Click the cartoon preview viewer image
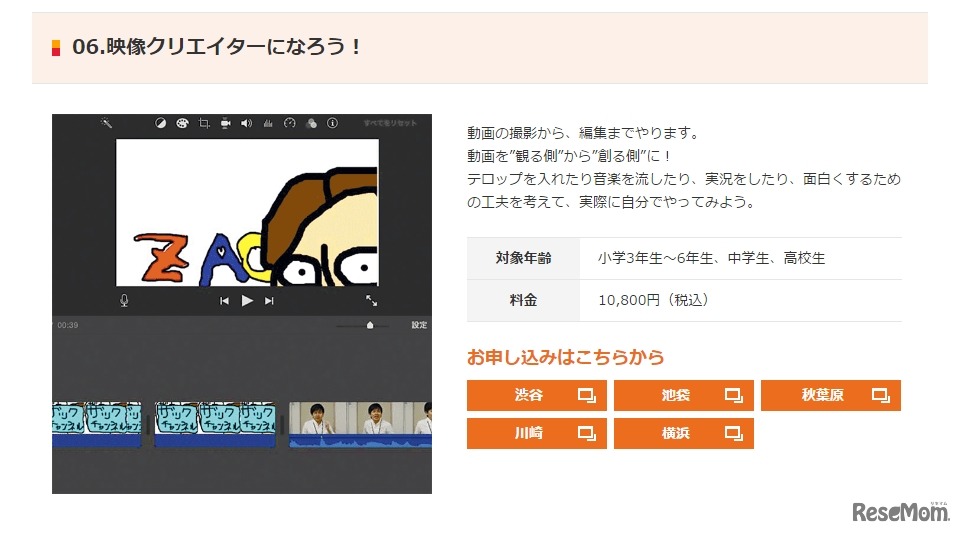The image size is (963, 535). click(x=247, y=213)
